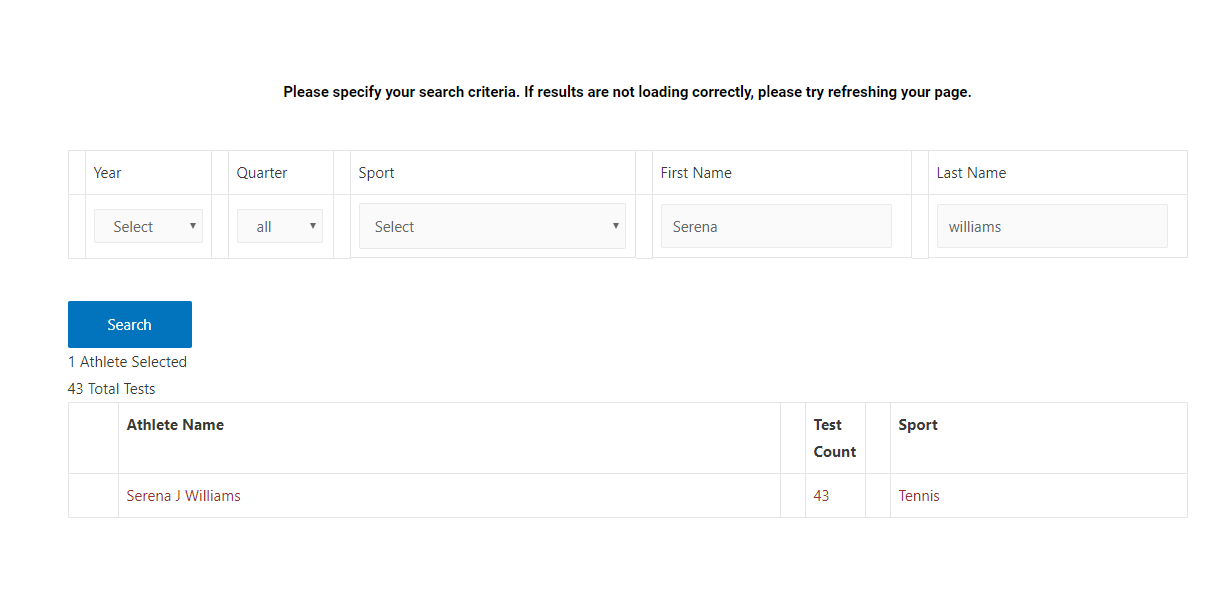
Task: Click the search criteria instruction heading
Action: 627,92
